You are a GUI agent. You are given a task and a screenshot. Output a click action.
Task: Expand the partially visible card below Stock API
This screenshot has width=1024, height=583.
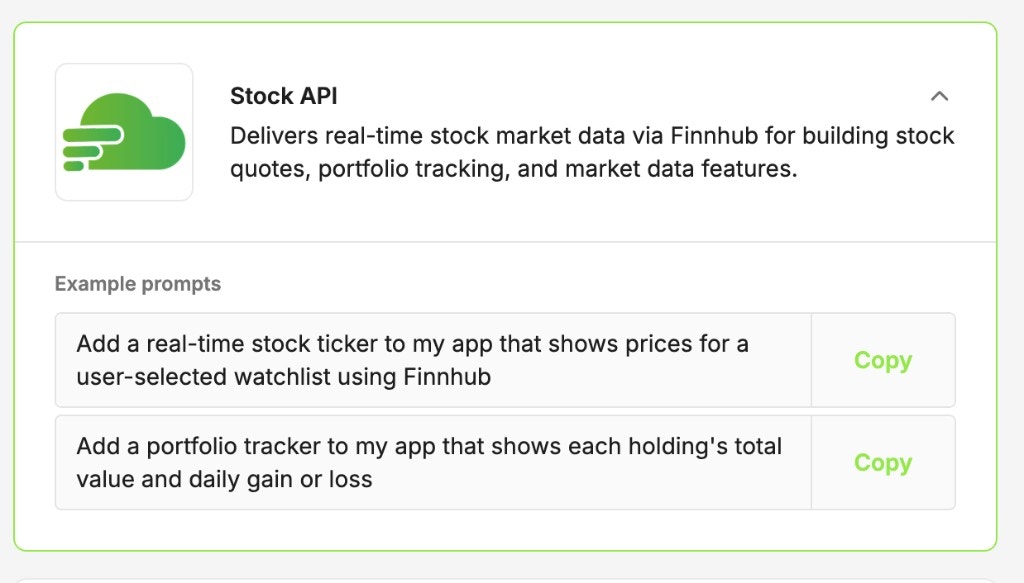[x=512, y=578]
